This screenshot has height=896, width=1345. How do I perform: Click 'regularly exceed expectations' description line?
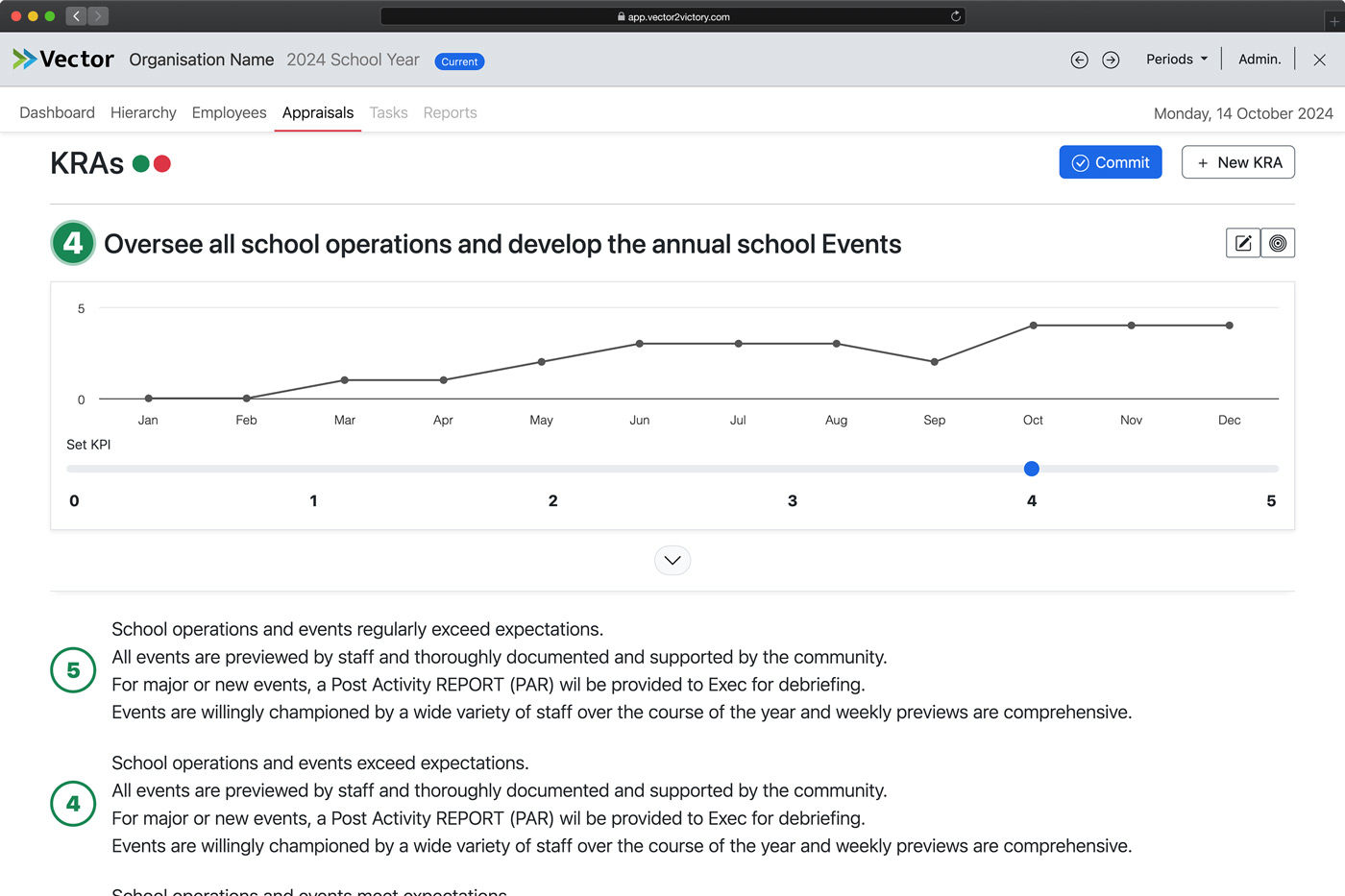point(357,629)
